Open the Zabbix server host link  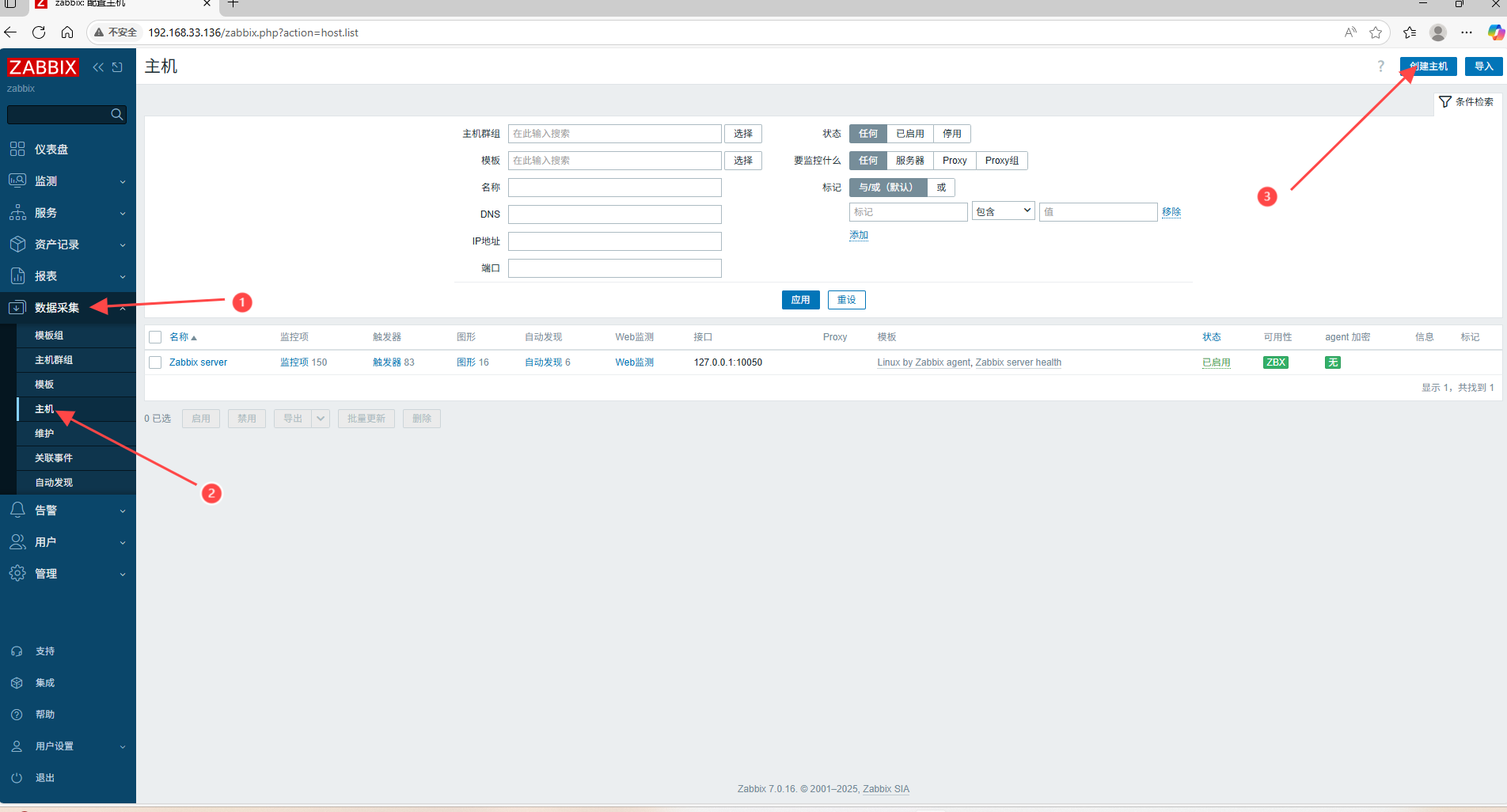click(198, 362)
